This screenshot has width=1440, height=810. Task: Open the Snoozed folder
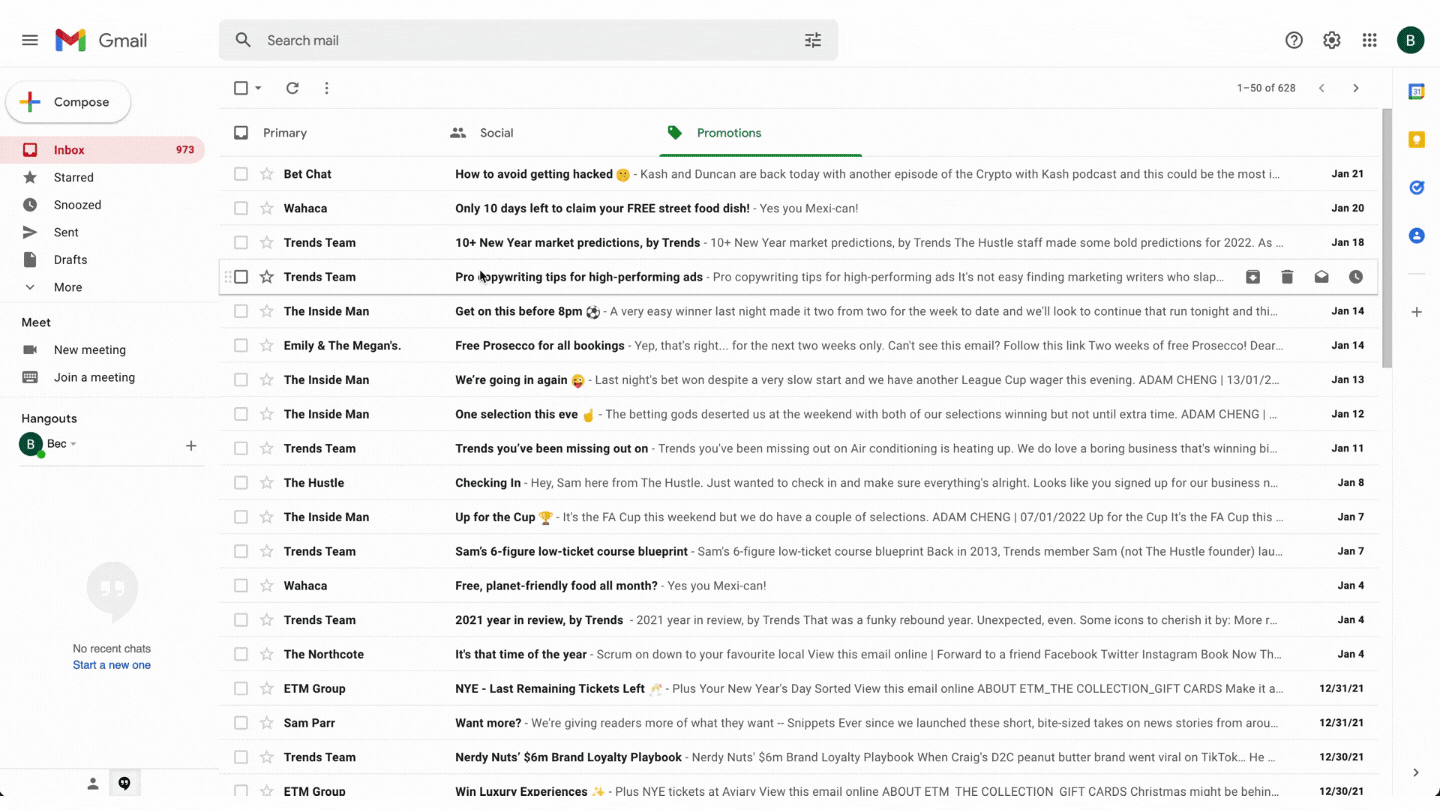point(102,205)
